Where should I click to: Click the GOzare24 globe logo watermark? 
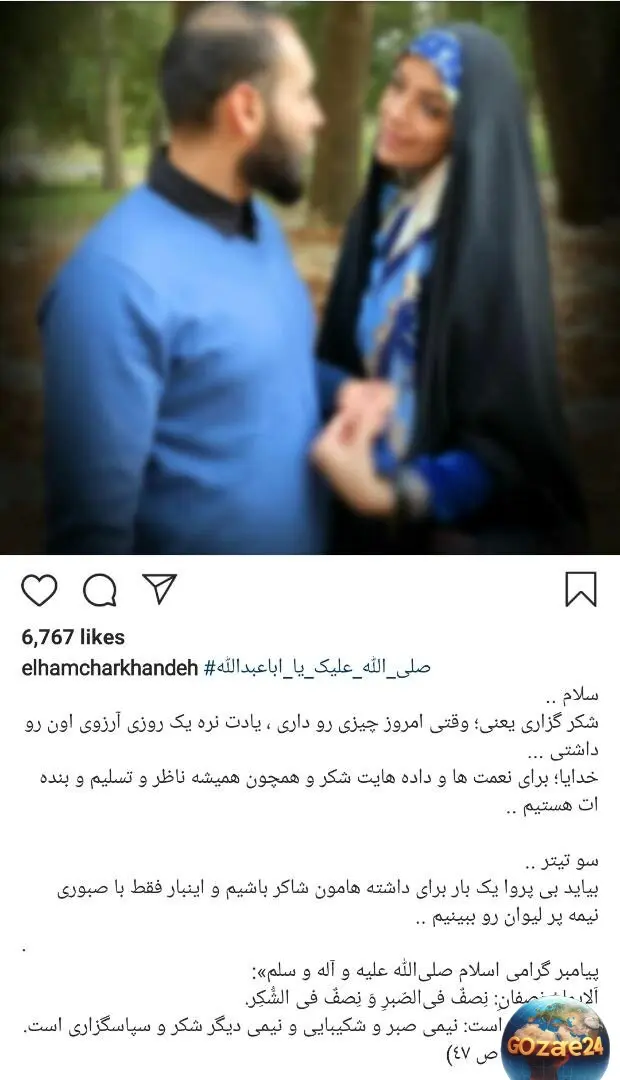tap(556, 1039)
